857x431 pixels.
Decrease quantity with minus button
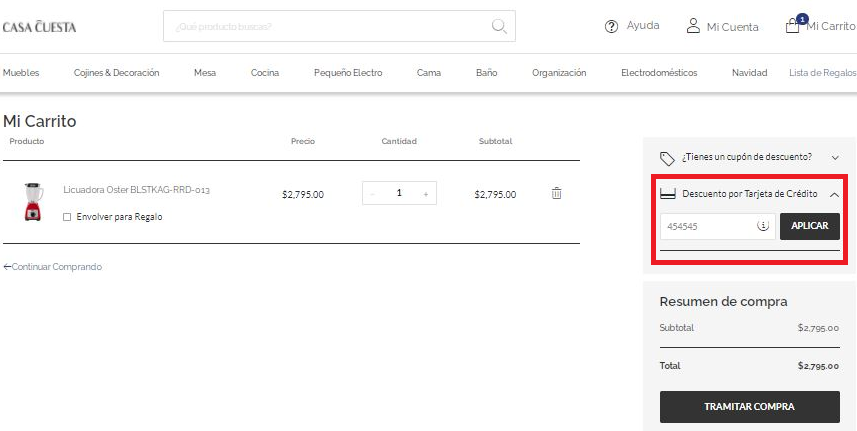click(372, 194)
